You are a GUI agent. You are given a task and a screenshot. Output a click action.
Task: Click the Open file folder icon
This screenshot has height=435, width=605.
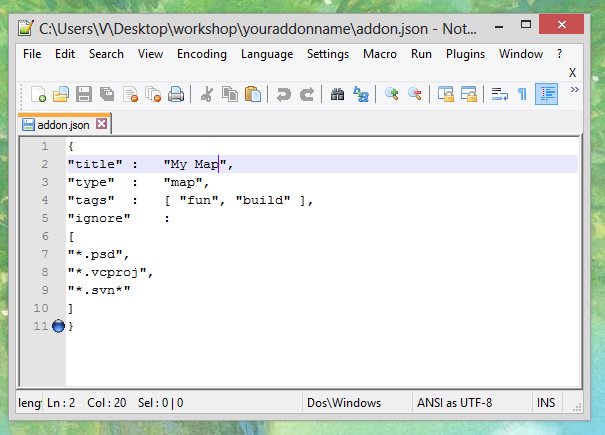(x=61, y=95)
